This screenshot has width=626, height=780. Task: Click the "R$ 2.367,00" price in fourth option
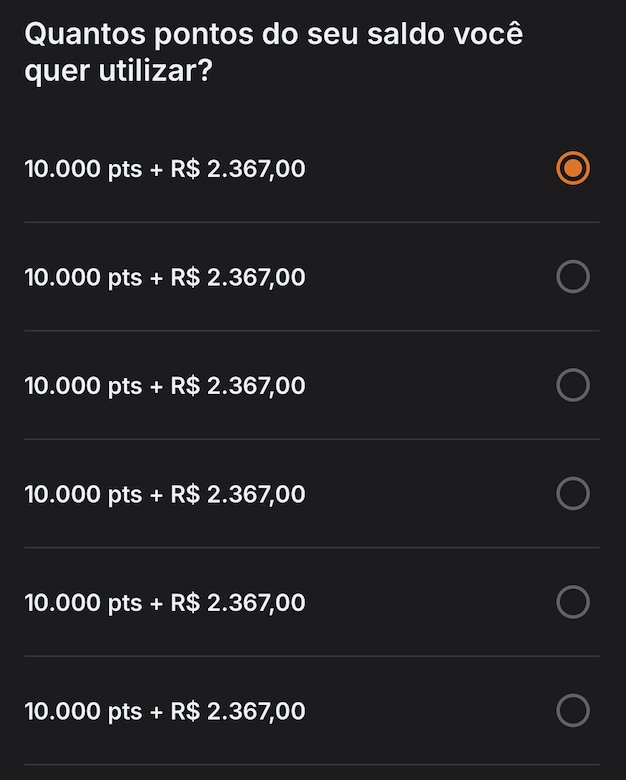238,494
